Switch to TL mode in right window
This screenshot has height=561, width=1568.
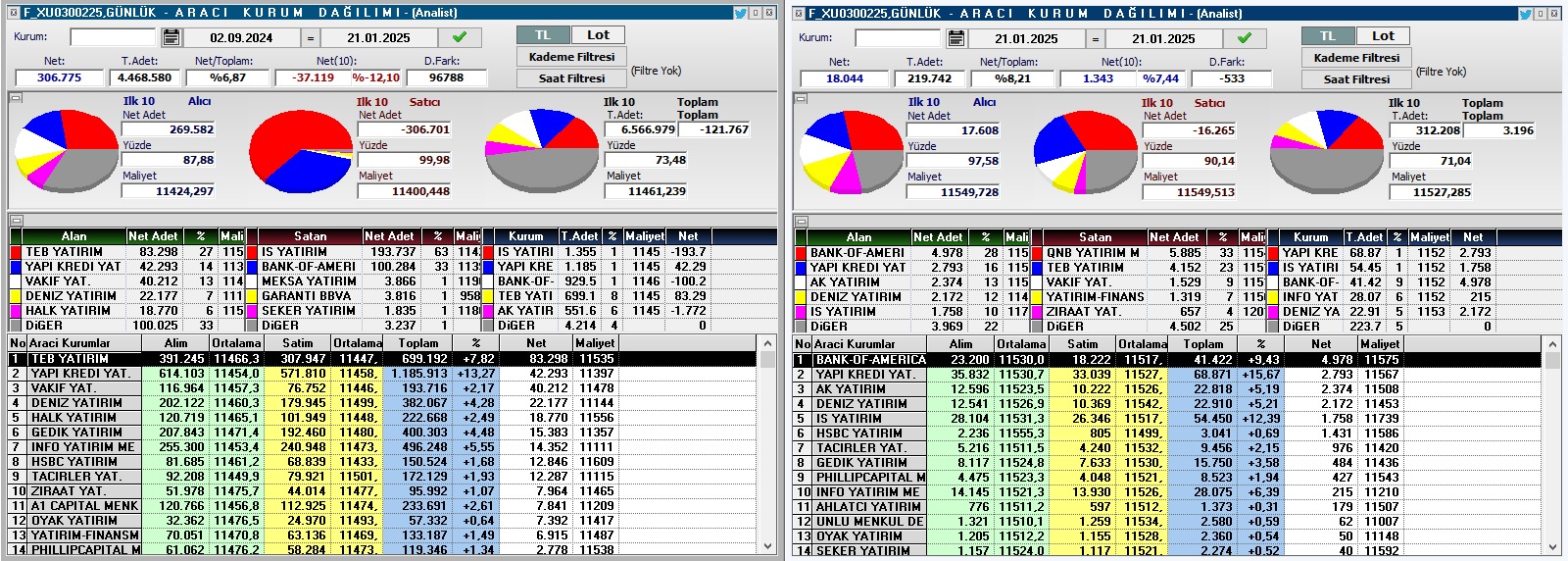coord(1328,35)
